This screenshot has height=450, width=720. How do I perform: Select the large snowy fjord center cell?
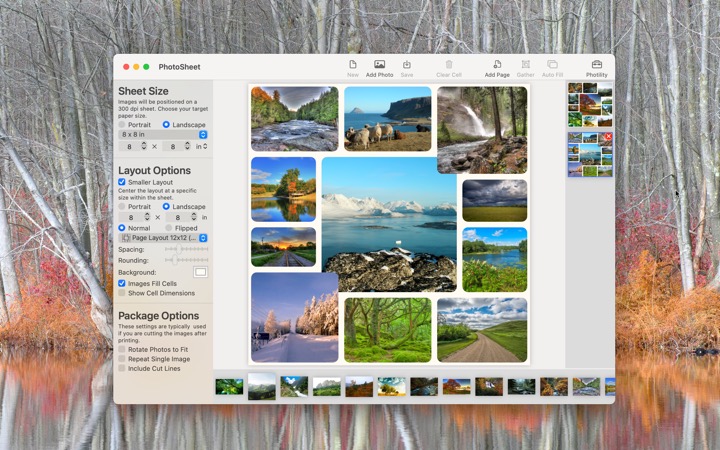(389, 225)
